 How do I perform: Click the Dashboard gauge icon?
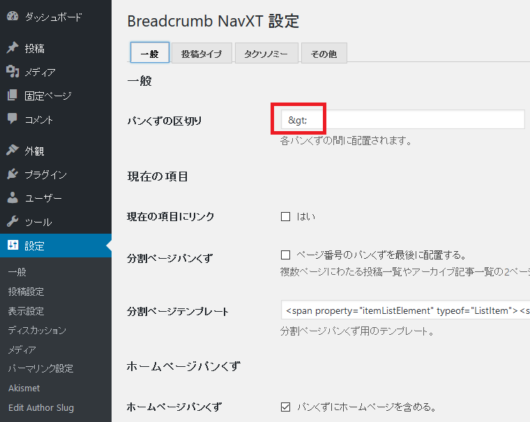[x=13, y=16]
